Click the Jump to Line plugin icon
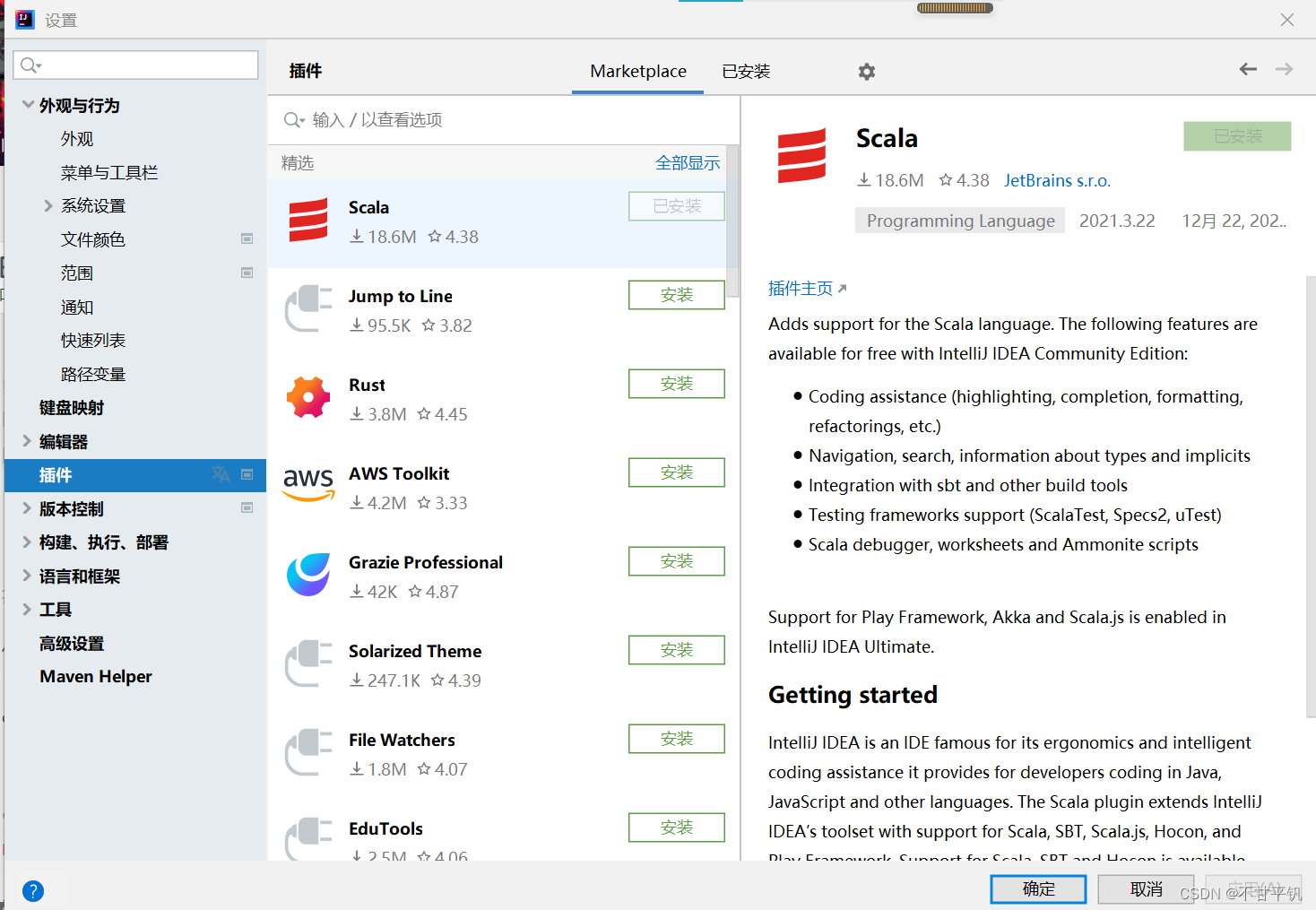Image resolution: width=1316 pixels, height=910 pixels. pyautogui.click(x=308, y=308)
